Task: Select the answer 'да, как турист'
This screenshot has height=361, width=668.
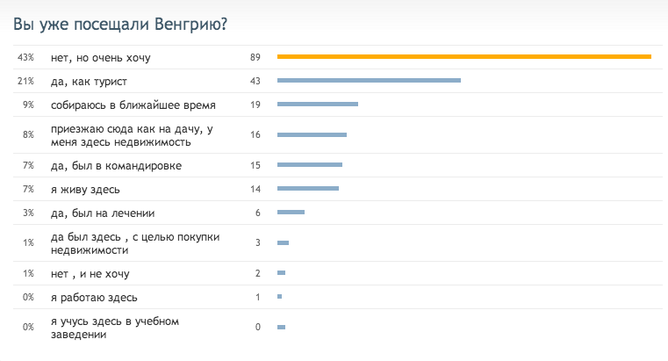Action: tap(89, 81)
